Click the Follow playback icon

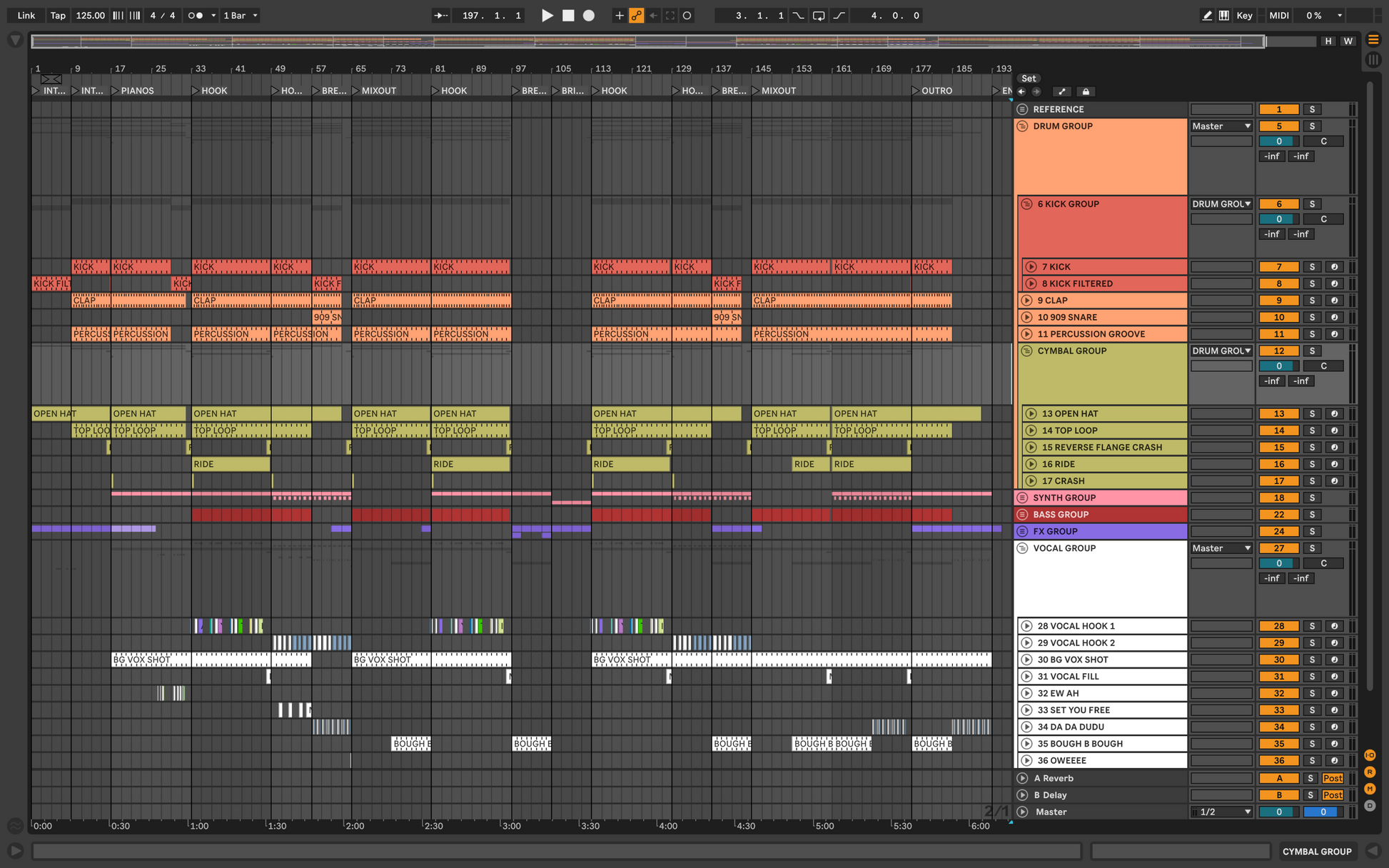(x=441, y=15)
